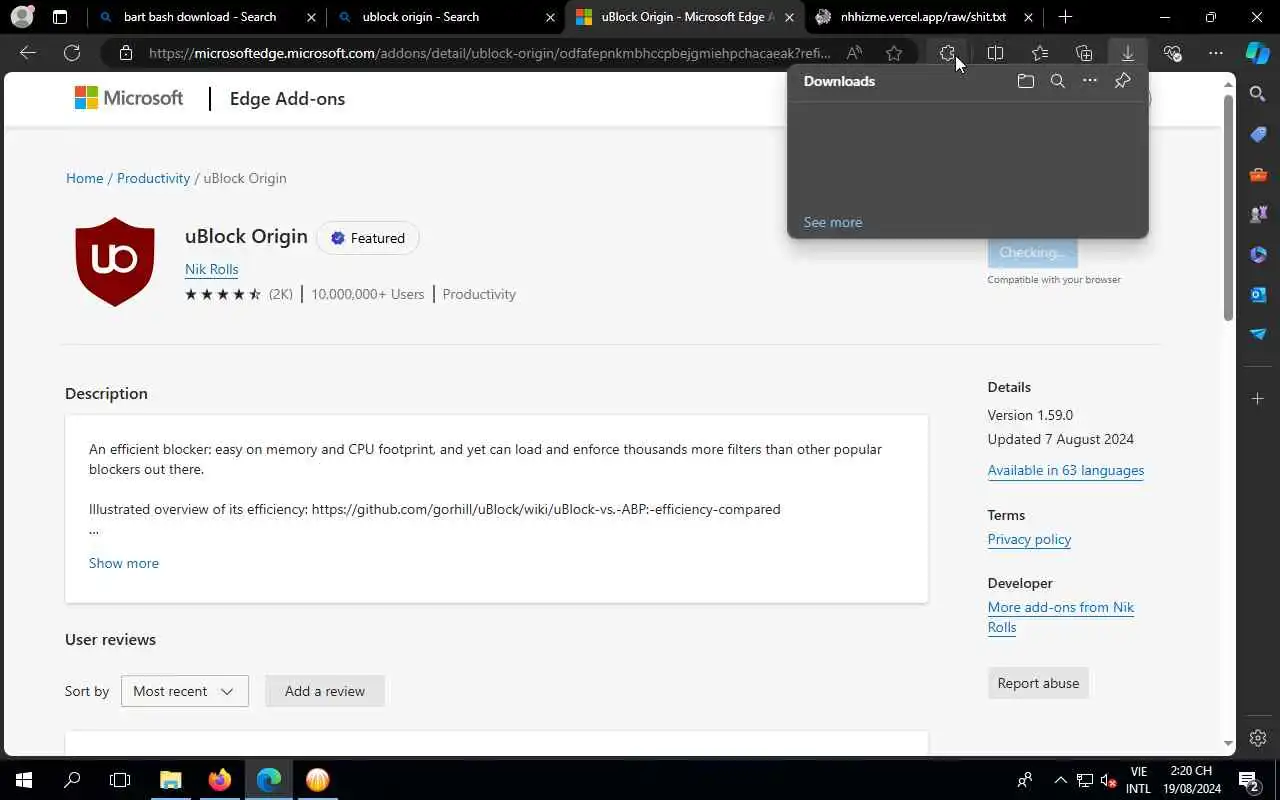Select the uBlock Origin Edge Add-ons tab
1280x800 pixels.
pos(686,17)
